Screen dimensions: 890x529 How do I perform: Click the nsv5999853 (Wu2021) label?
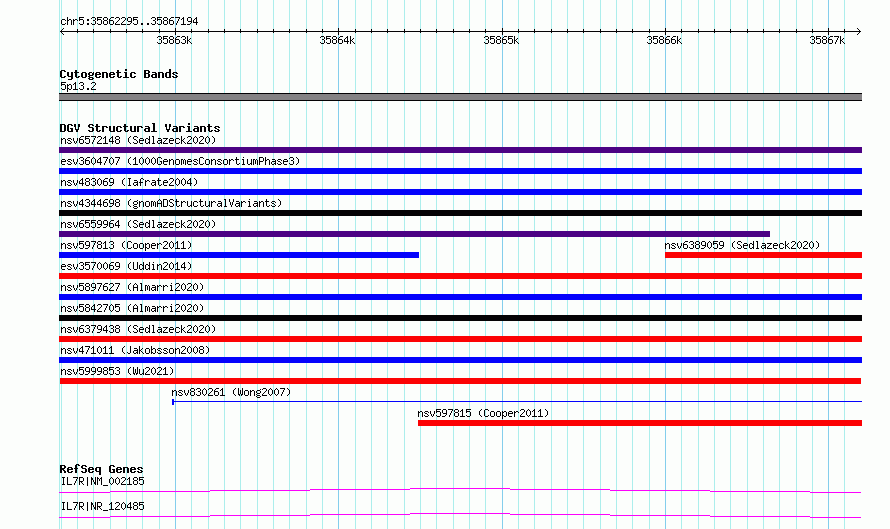click(117, 371)
